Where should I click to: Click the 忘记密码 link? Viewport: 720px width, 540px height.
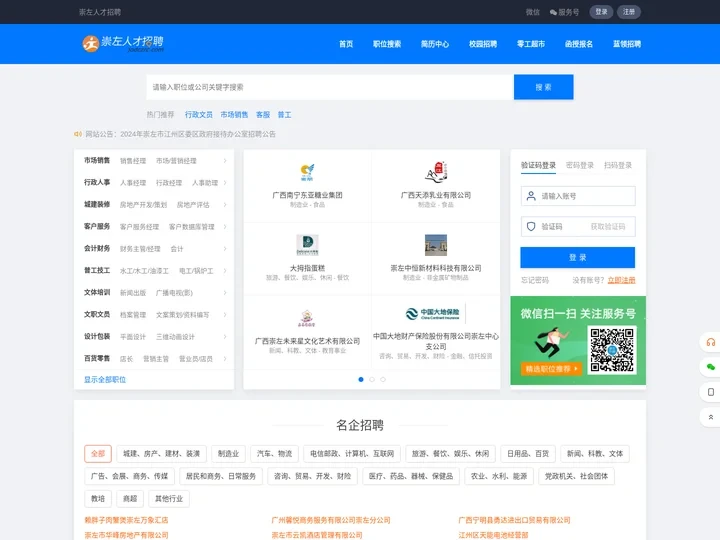[535, 280]
